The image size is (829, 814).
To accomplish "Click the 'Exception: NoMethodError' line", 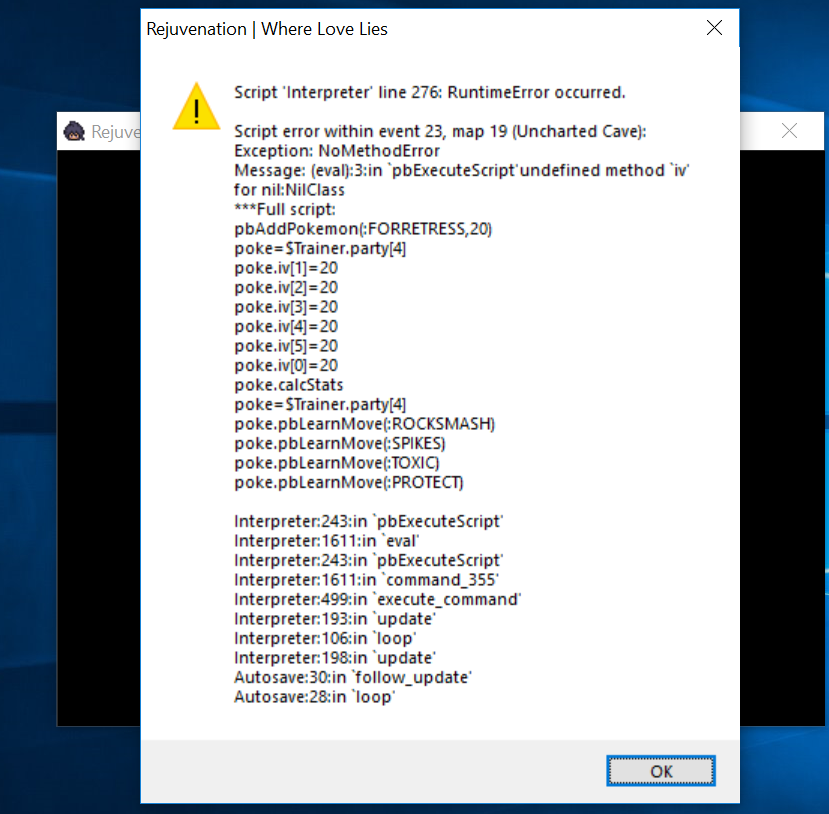I will pyautogui.click(x=337, y=151).
